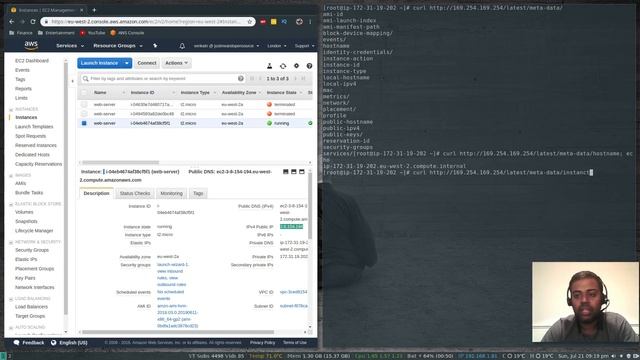
Task: Open the Actions dropdown
Action: coord(176,63)
